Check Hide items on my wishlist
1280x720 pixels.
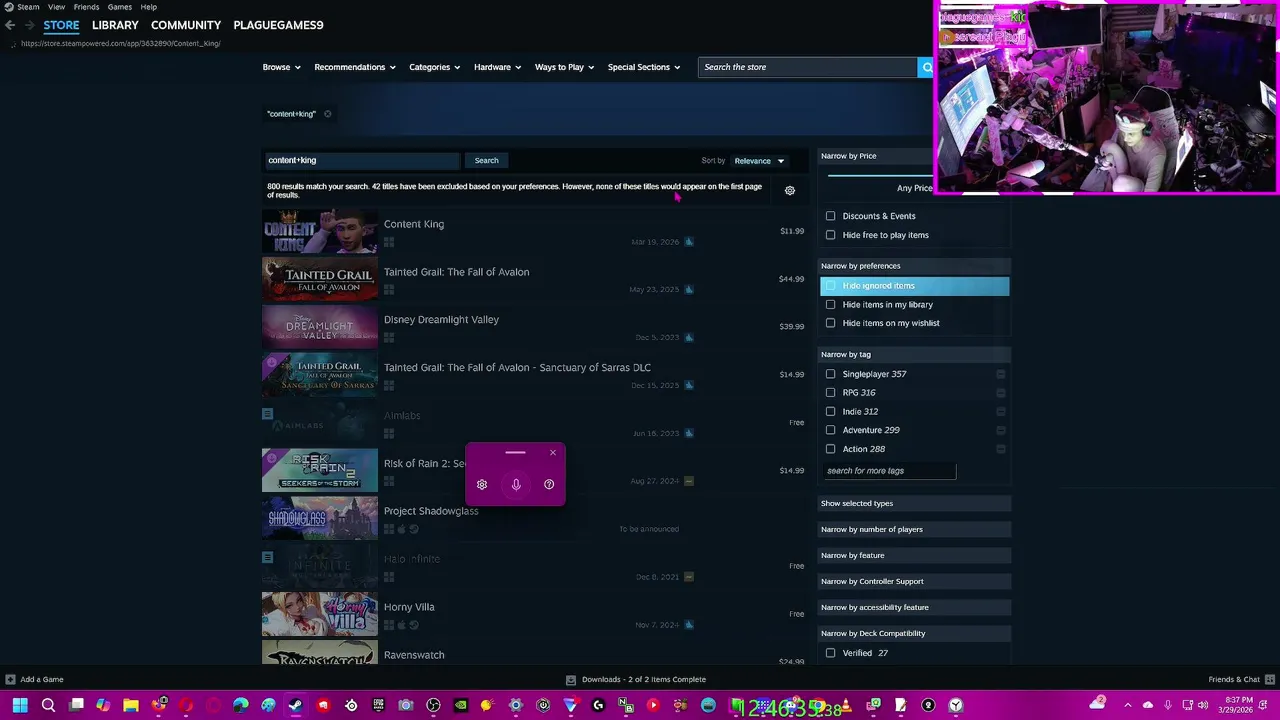(x=830, y=323)
